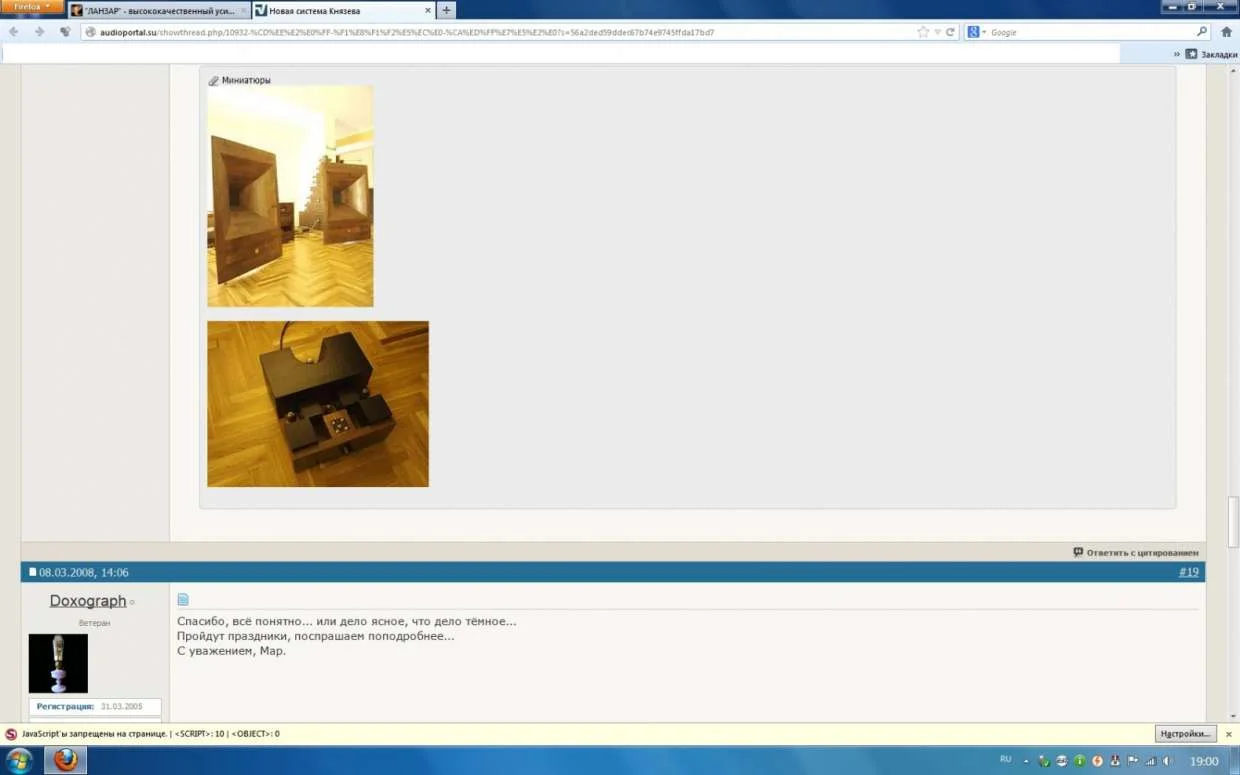Click the NoScript icon in notification bar

coord(11,734)
